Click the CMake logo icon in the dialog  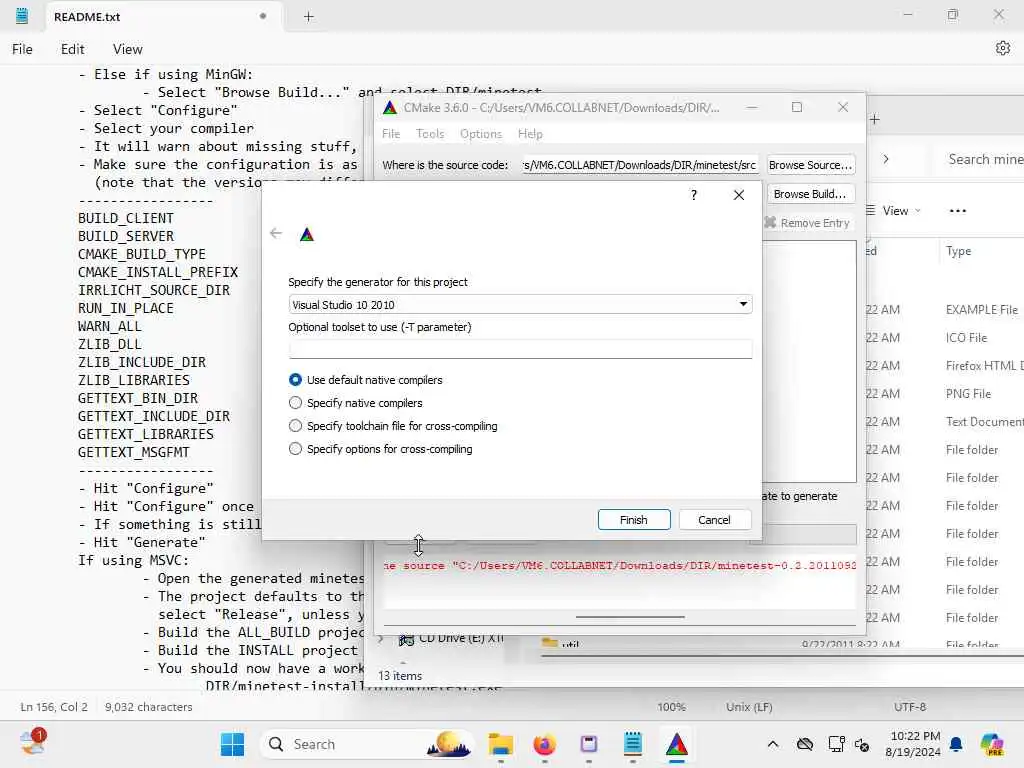tap(307, 234)
